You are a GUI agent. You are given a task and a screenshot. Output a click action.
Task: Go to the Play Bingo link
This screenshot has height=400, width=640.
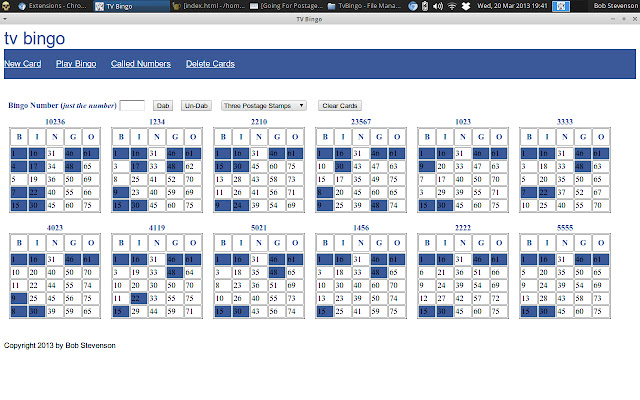(x=76, y=64)
